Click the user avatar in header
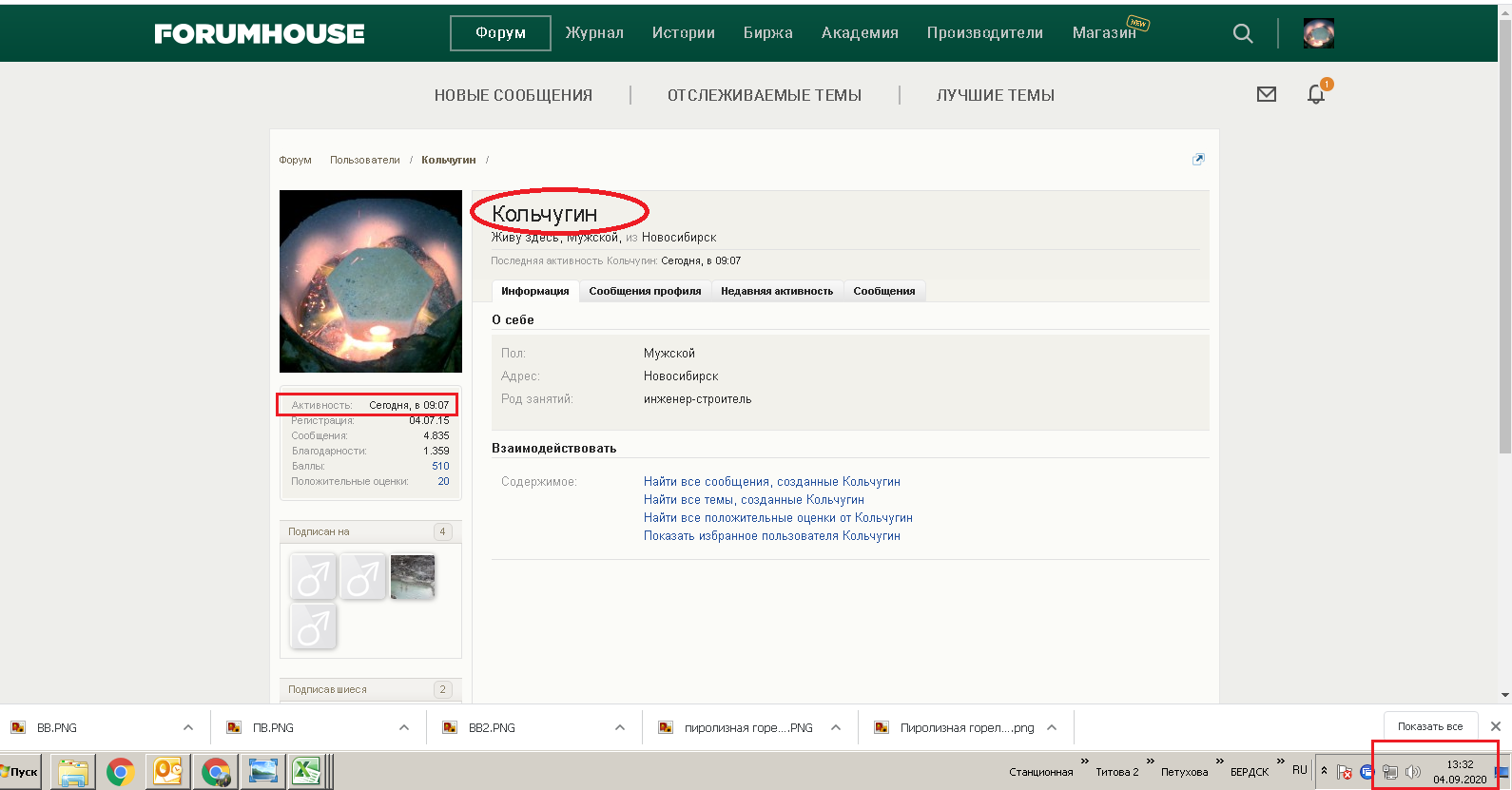Screen dimensions: 1512x790 pos(1318,33)
